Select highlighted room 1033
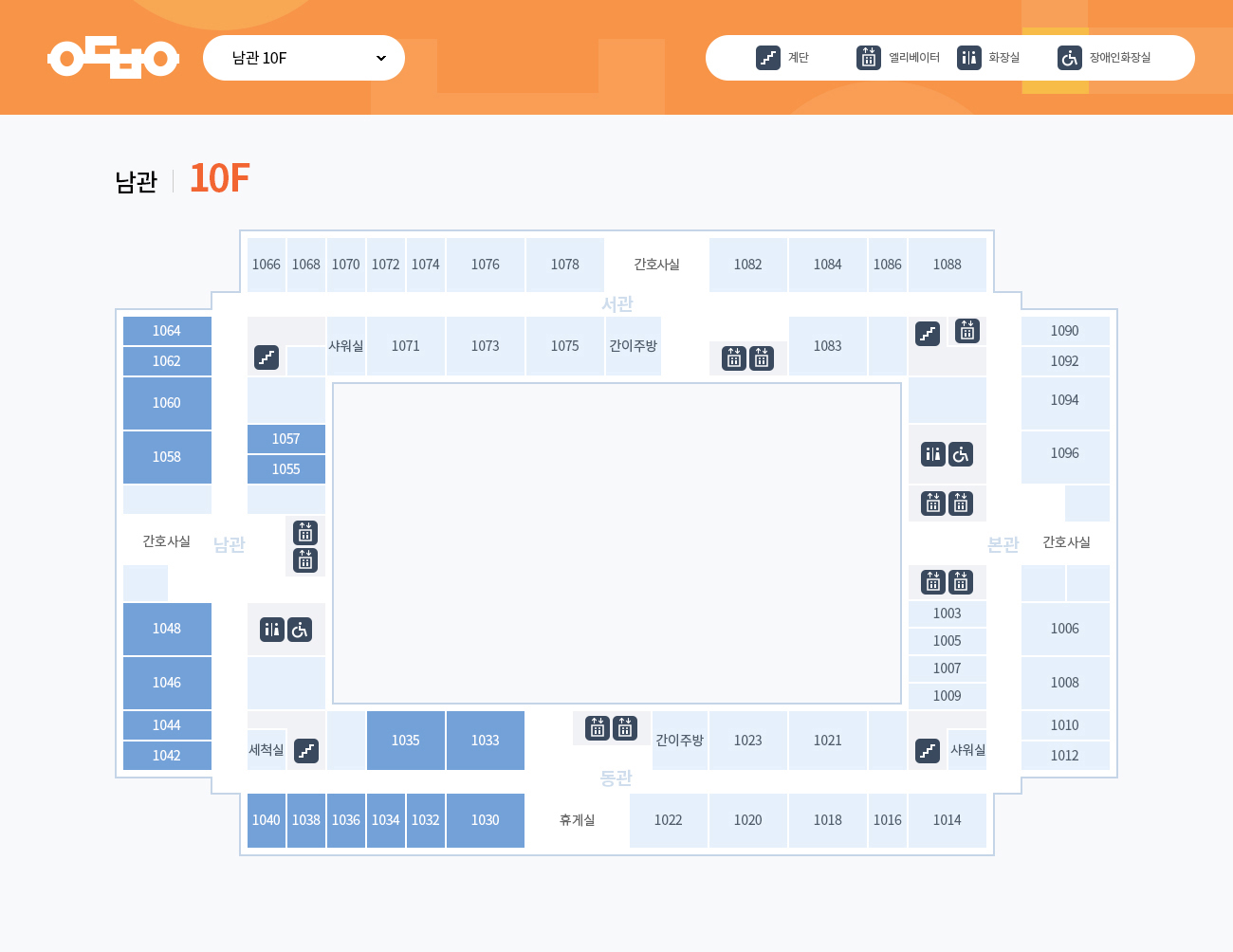Viewport: 1233px width, 952px height. pos(486,741)
